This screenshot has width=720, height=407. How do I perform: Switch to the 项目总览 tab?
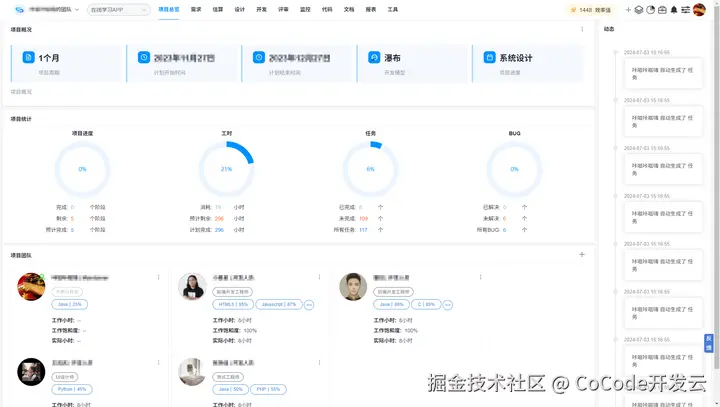pos(169,9)
